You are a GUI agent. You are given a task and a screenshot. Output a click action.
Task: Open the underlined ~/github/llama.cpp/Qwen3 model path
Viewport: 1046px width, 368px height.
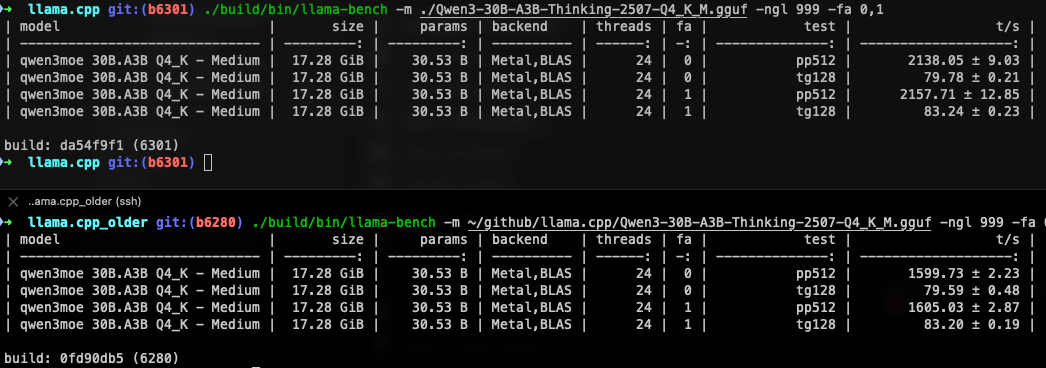pyautogui.click(x=699, y=222)
